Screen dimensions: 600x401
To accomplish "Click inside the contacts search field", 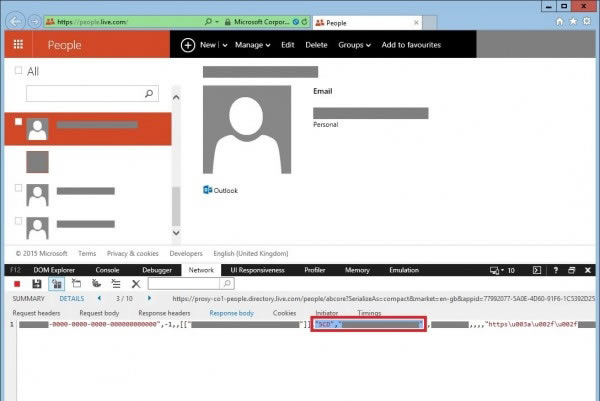I will 83,93.
